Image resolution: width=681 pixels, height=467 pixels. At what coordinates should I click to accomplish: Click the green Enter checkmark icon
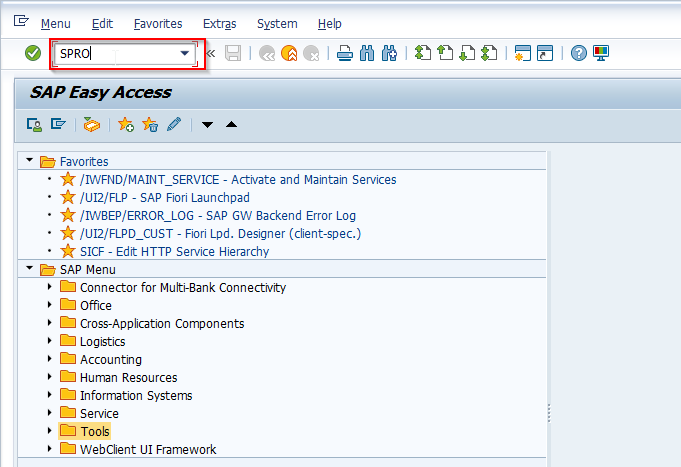pyautogui.click(x=33, y=53)
